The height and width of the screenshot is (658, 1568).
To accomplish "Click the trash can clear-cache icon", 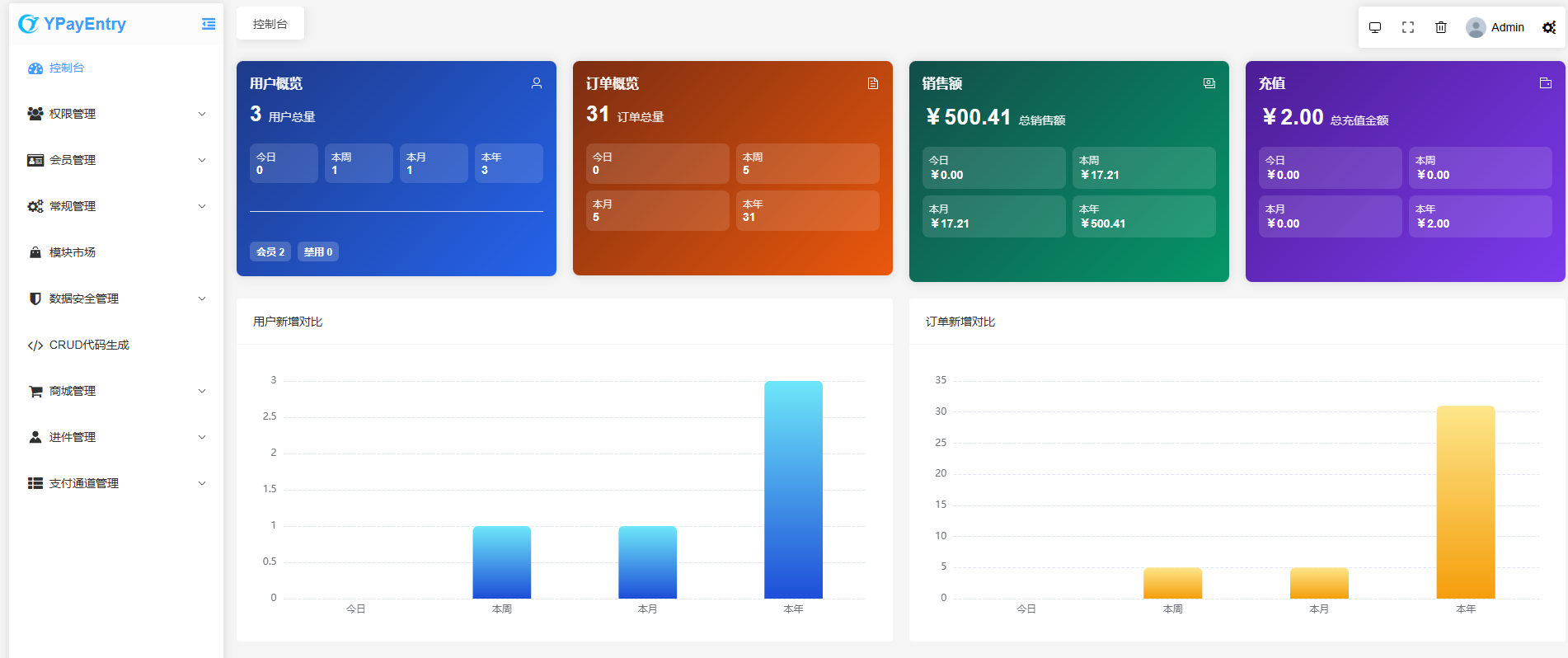I will coord(1441,27).
